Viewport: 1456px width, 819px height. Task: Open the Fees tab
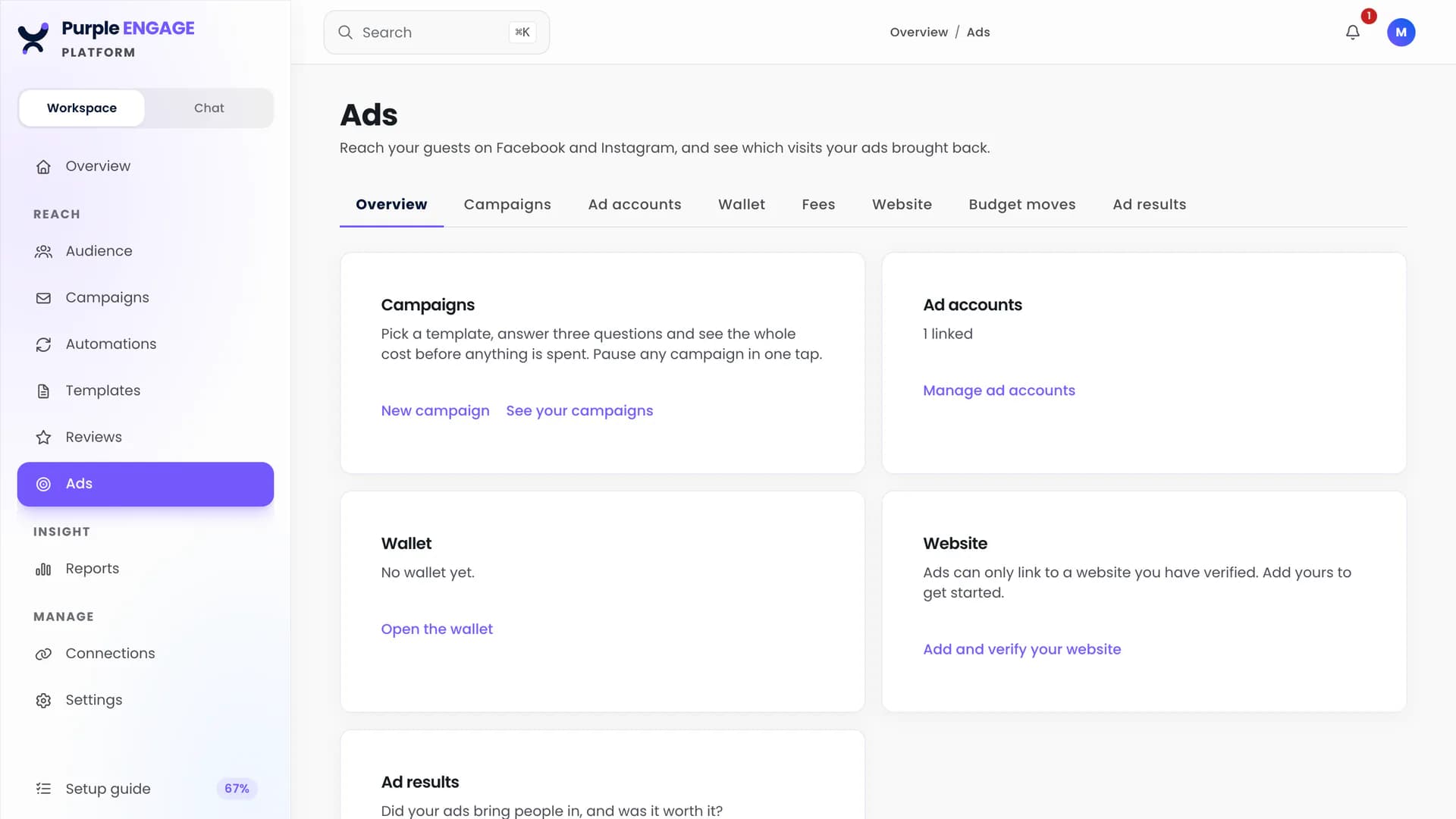[x=818, y=205]
